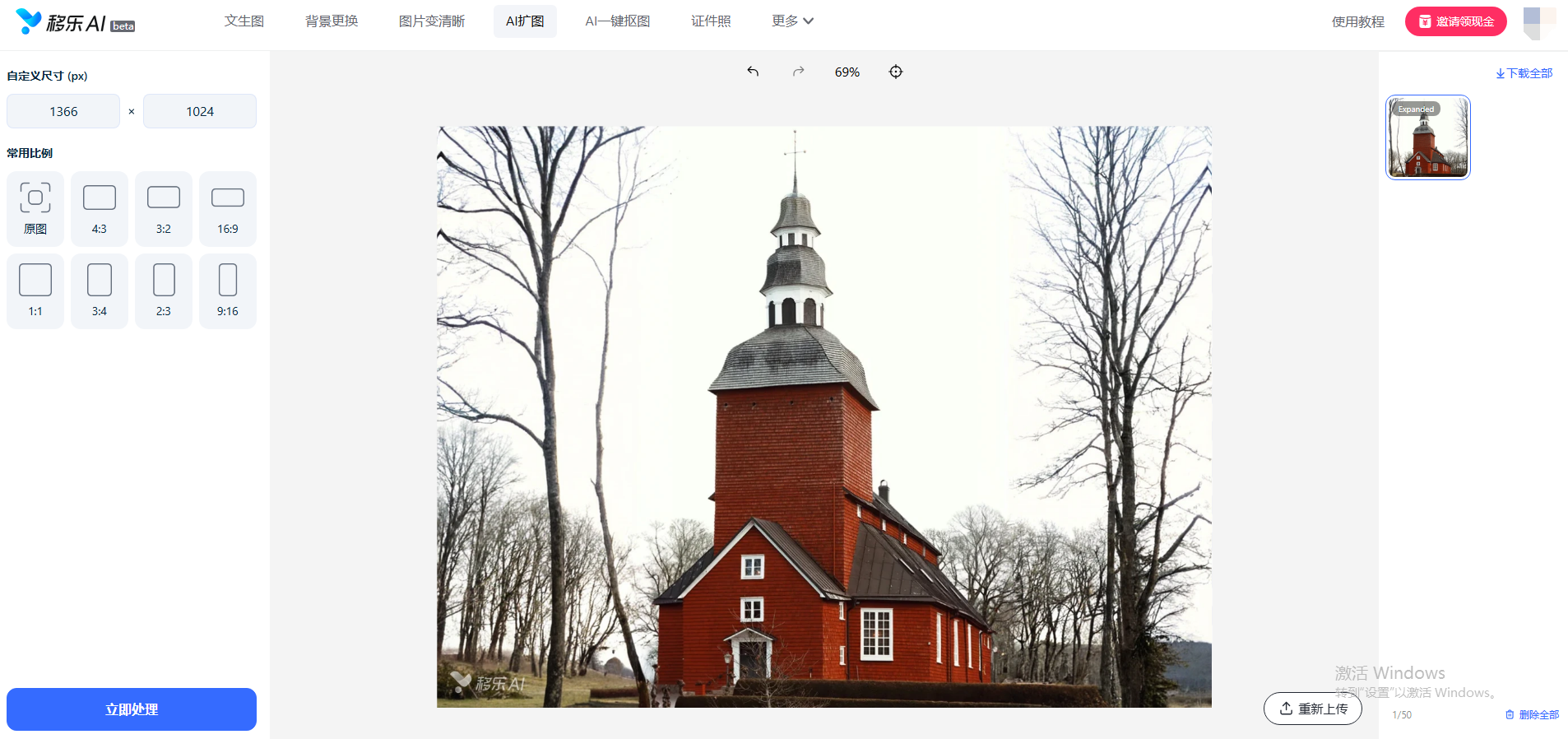The width and height of the screenshot is (1568, 739).
Task: Choose the 4:3 aspect ratio
Action: [100, 208]
